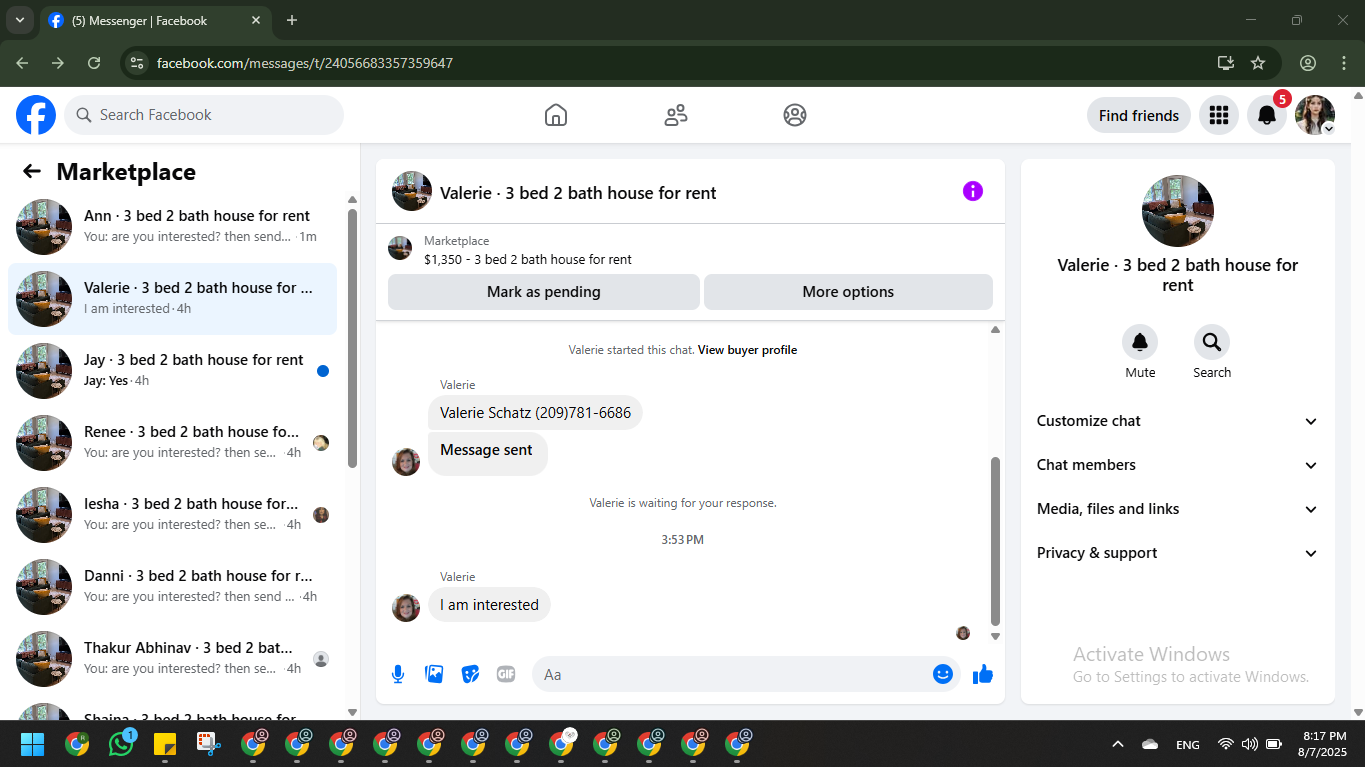Open the Jay conversation with unread message
The width and height of the screenshot is (1365, 767).
pyautogui.click(x=172, y=371)
